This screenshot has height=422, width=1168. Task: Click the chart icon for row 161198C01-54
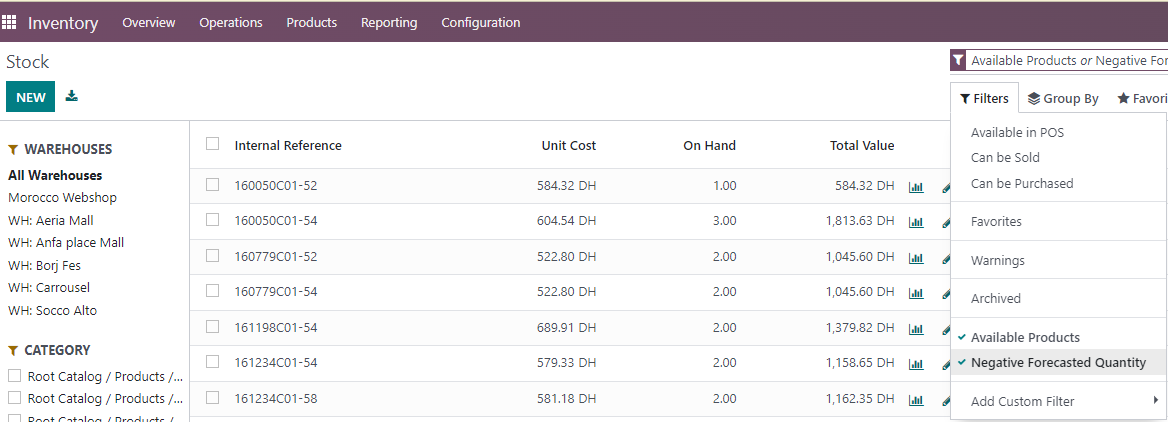coord(916,328)
